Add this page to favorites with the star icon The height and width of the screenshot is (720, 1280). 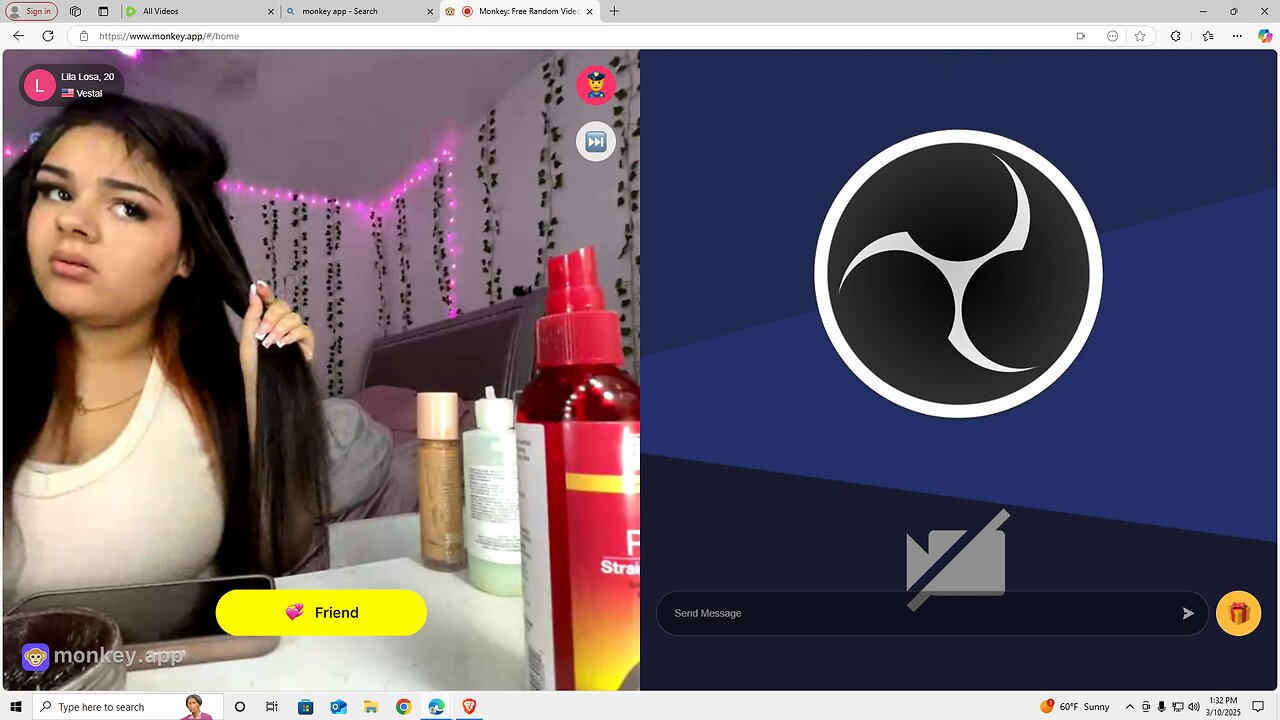click(x=1140, y=36)
